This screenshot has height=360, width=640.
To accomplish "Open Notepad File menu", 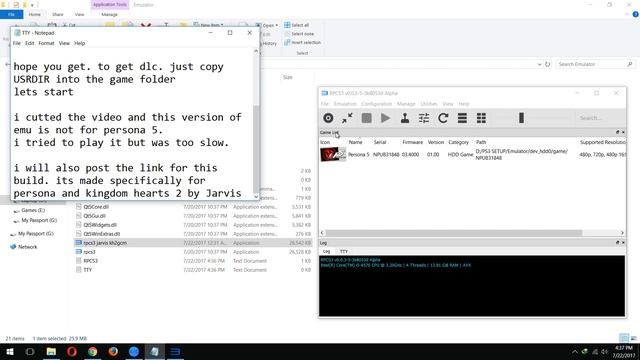I will click(17, 43).
